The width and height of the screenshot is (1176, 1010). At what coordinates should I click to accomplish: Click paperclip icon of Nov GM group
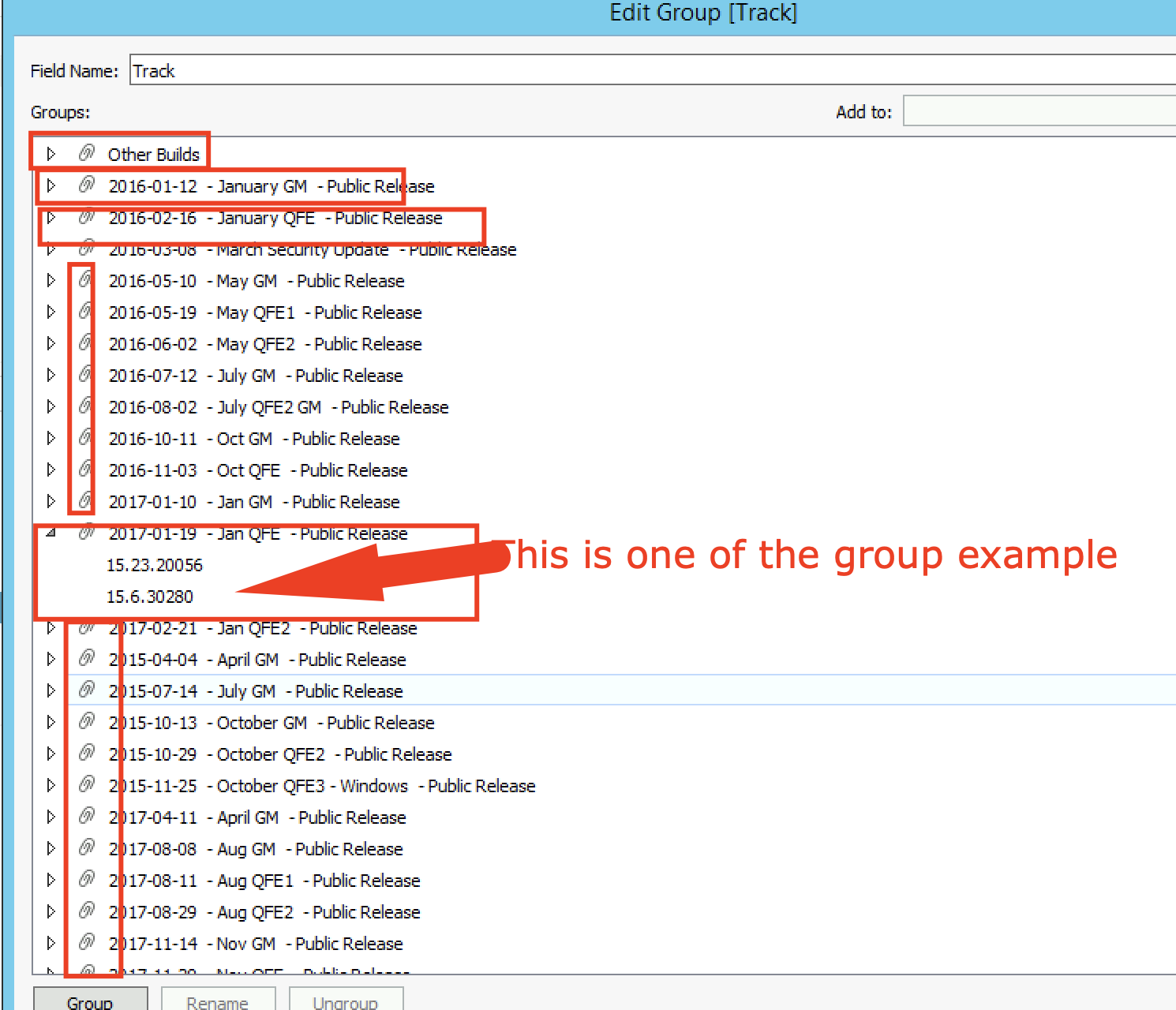pos(87,942)
